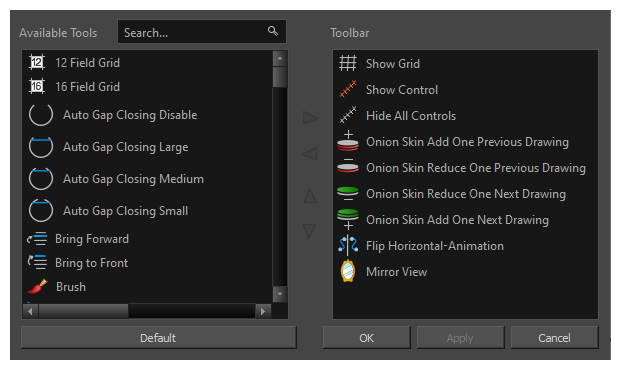Select "16 Field Grid" text row
The image size is (621, 370).
88,86
